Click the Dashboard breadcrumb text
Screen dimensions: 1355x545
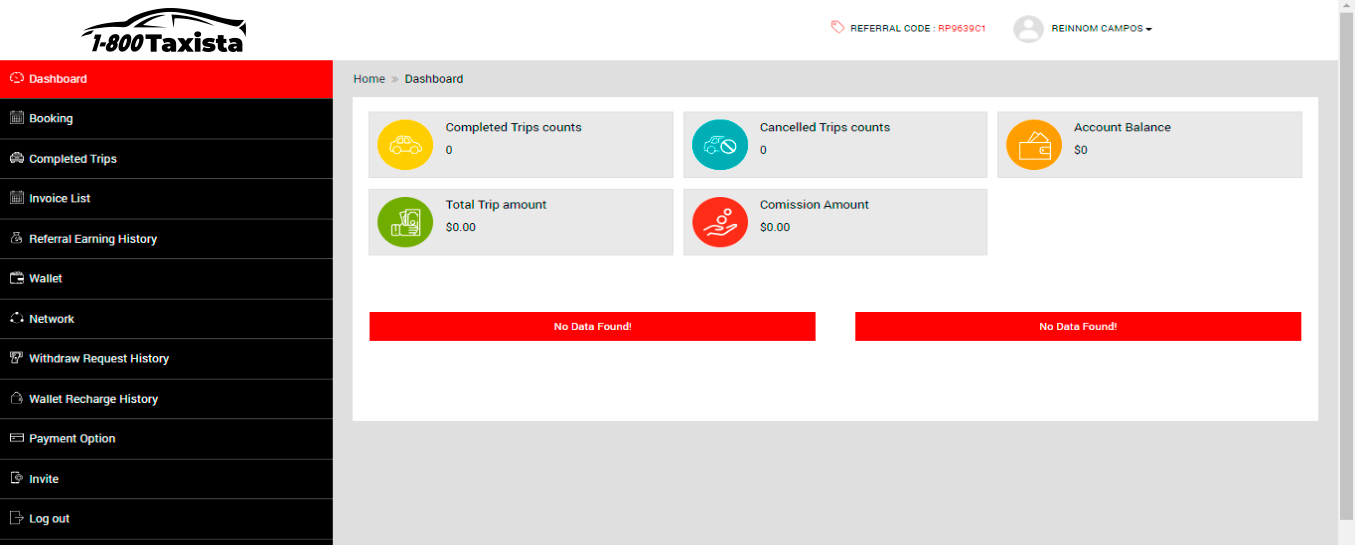(434, 79)
